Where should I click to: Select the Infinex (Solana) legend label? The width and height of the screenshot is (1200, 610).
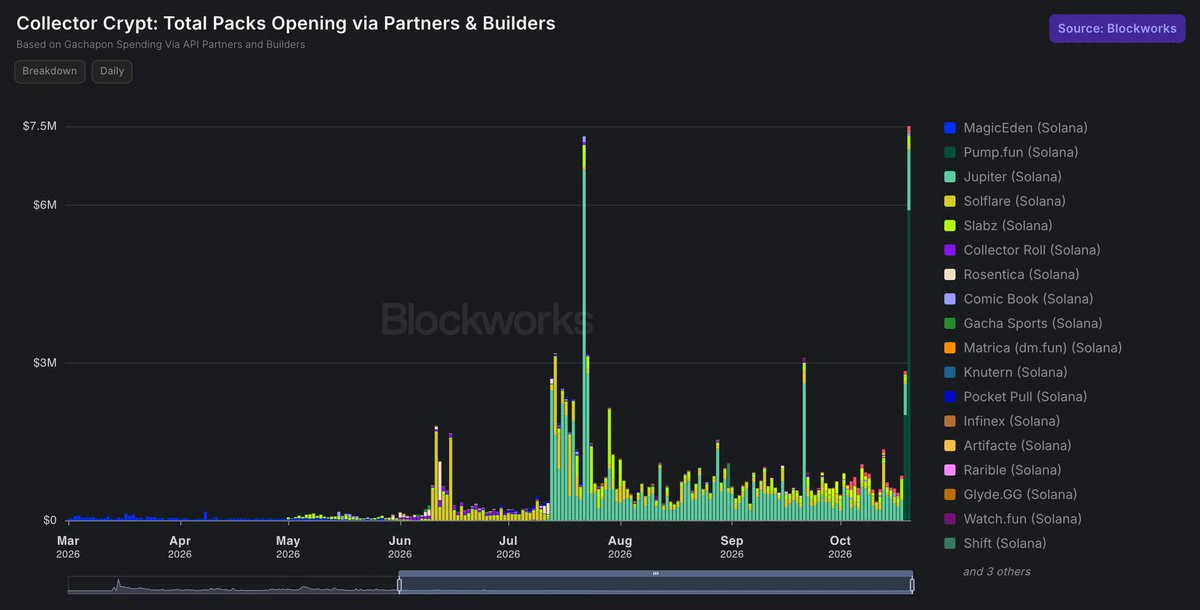[1011, 421]
